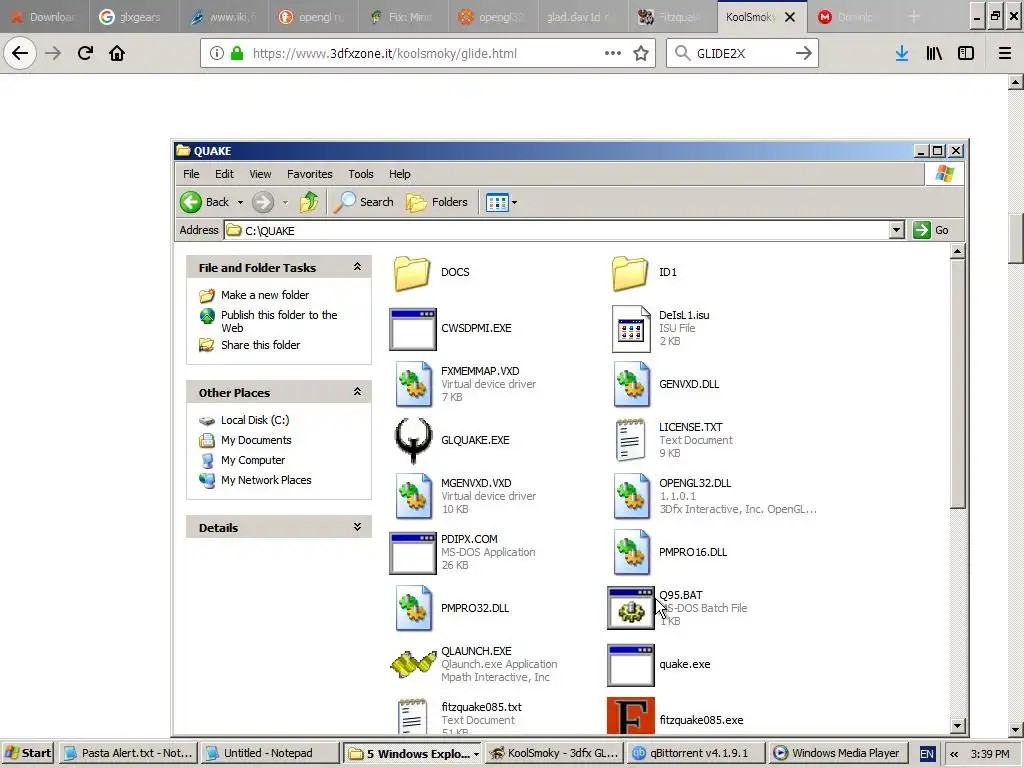The width and height of the screenshot is (1024, 768).
Task: Open the DOCS folder icon
Action: pyautogui.click(x=412, y=272)
